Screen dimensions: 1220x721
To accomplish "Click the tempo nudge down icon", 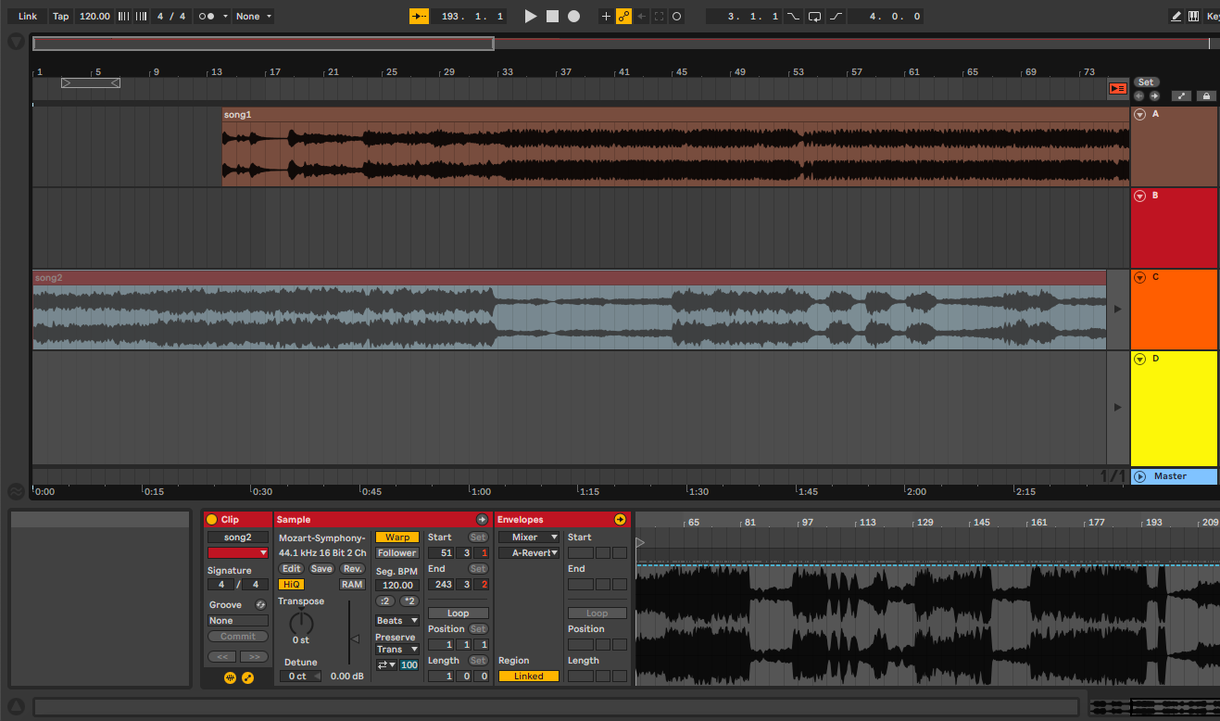I will tap(124, 16).
